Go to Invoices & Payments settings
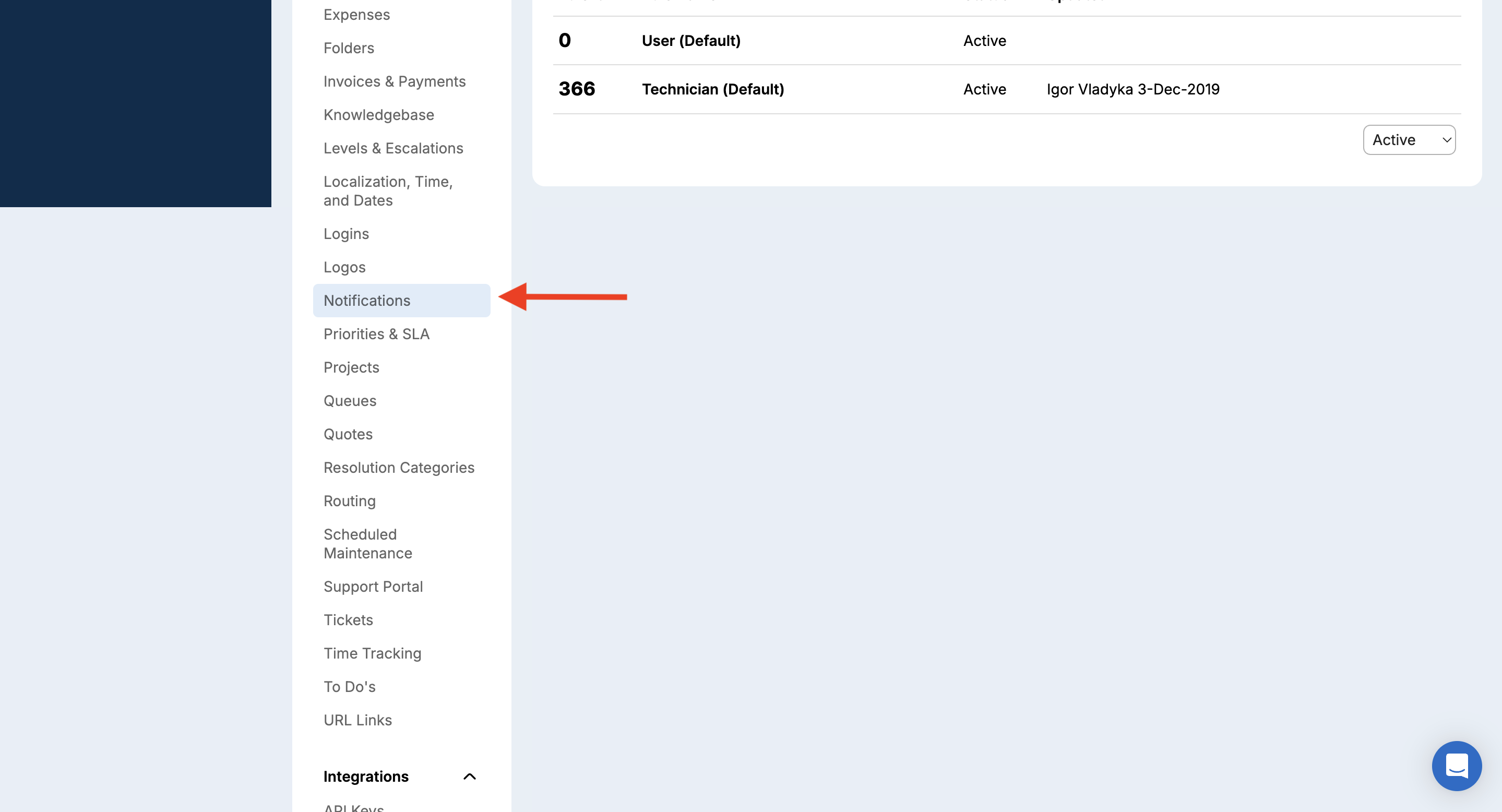 394,81
